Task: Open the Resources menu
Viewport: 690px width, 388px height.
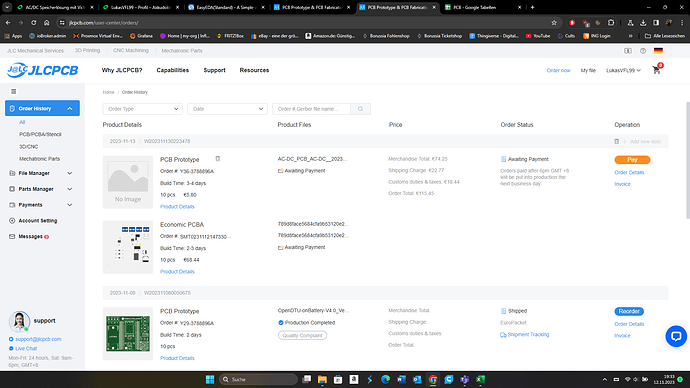Action: coord(254,70)
